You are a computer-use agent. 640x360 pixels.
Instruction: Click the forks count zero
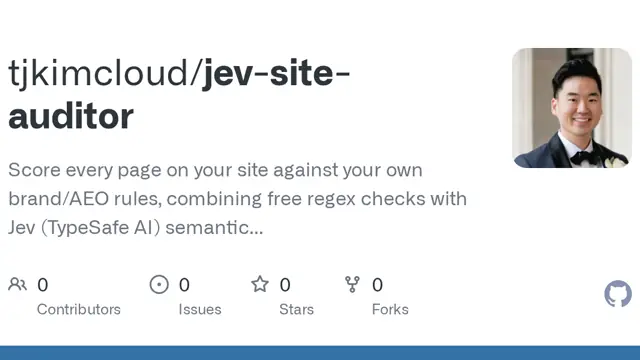(378, 285)
